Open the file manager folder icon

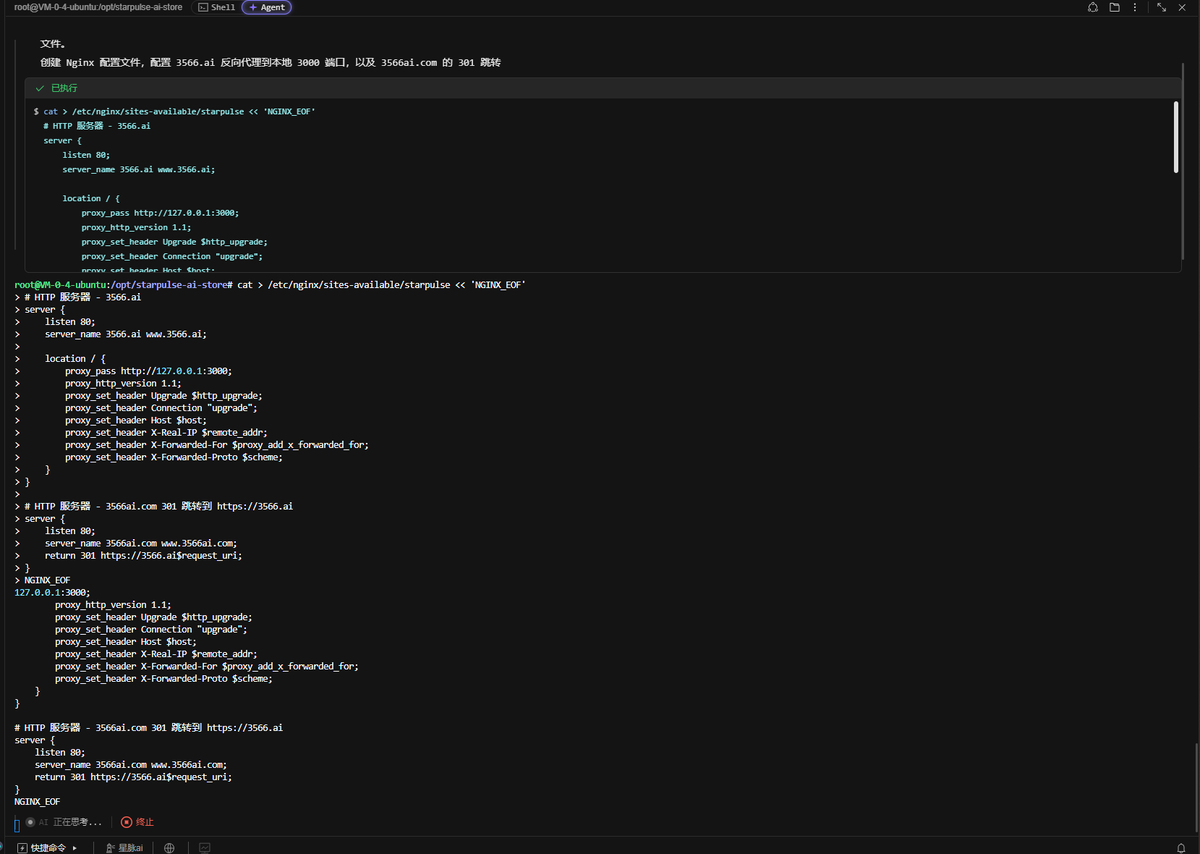coord(1115,7)
